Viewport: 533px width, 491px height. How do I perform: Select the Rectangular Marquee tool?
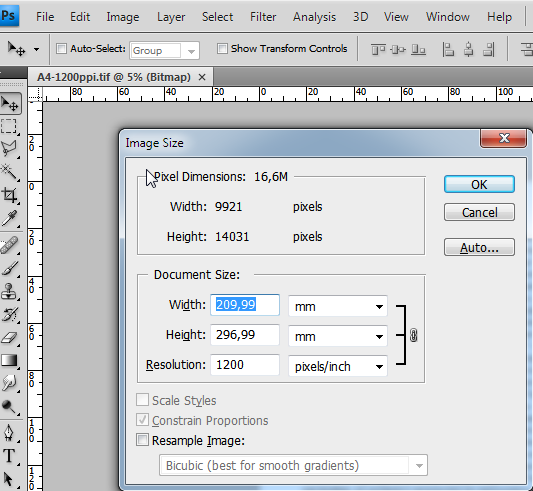click(9, 126)
